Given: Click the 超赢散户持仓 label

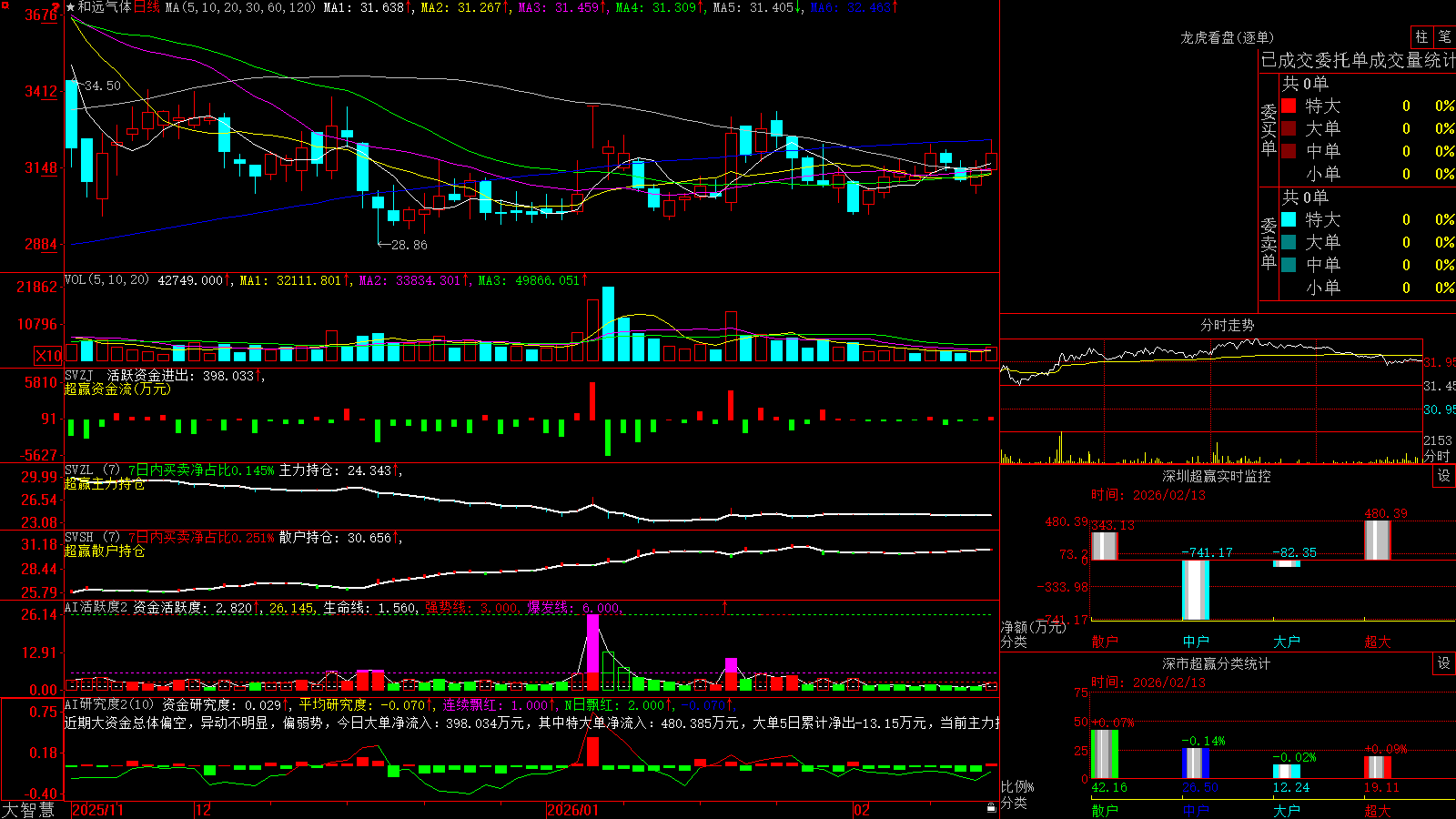Looking at the screenshot, I should [x=105, y=551].
